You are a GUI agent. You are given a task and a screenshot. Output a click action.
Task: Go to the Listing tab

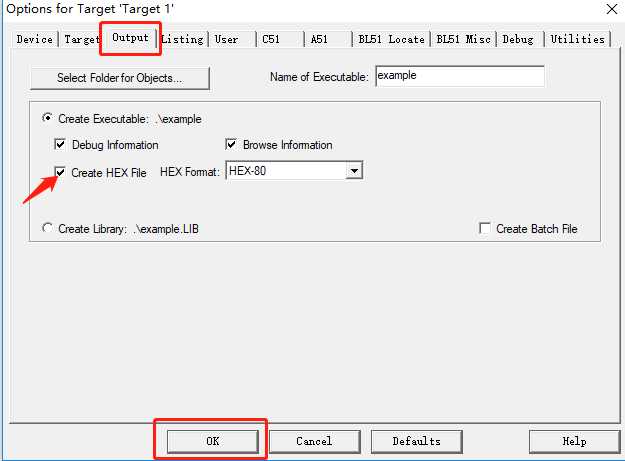[183, 39]
